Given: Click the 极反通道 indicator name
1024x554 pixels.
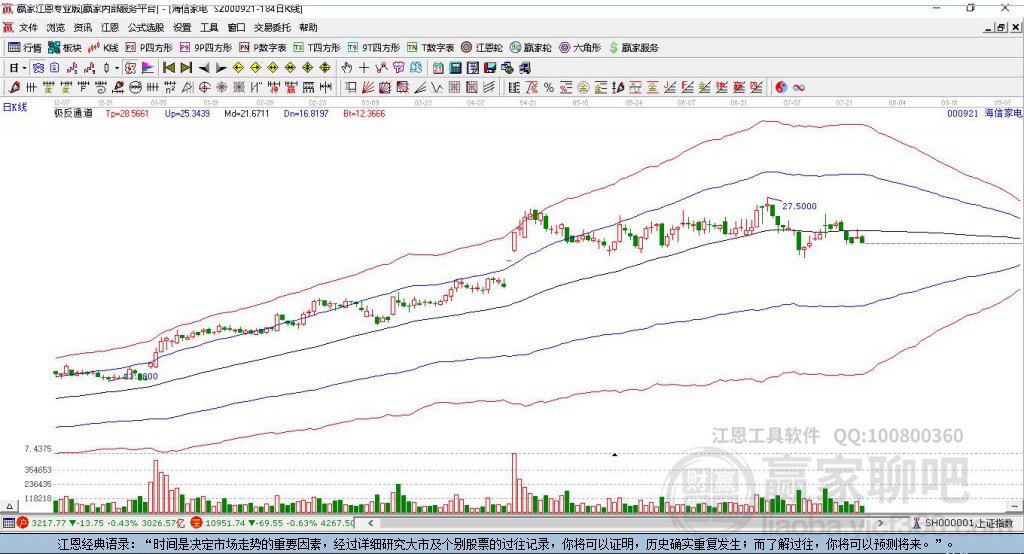Looking at the screenshot, I should [73, 113].
